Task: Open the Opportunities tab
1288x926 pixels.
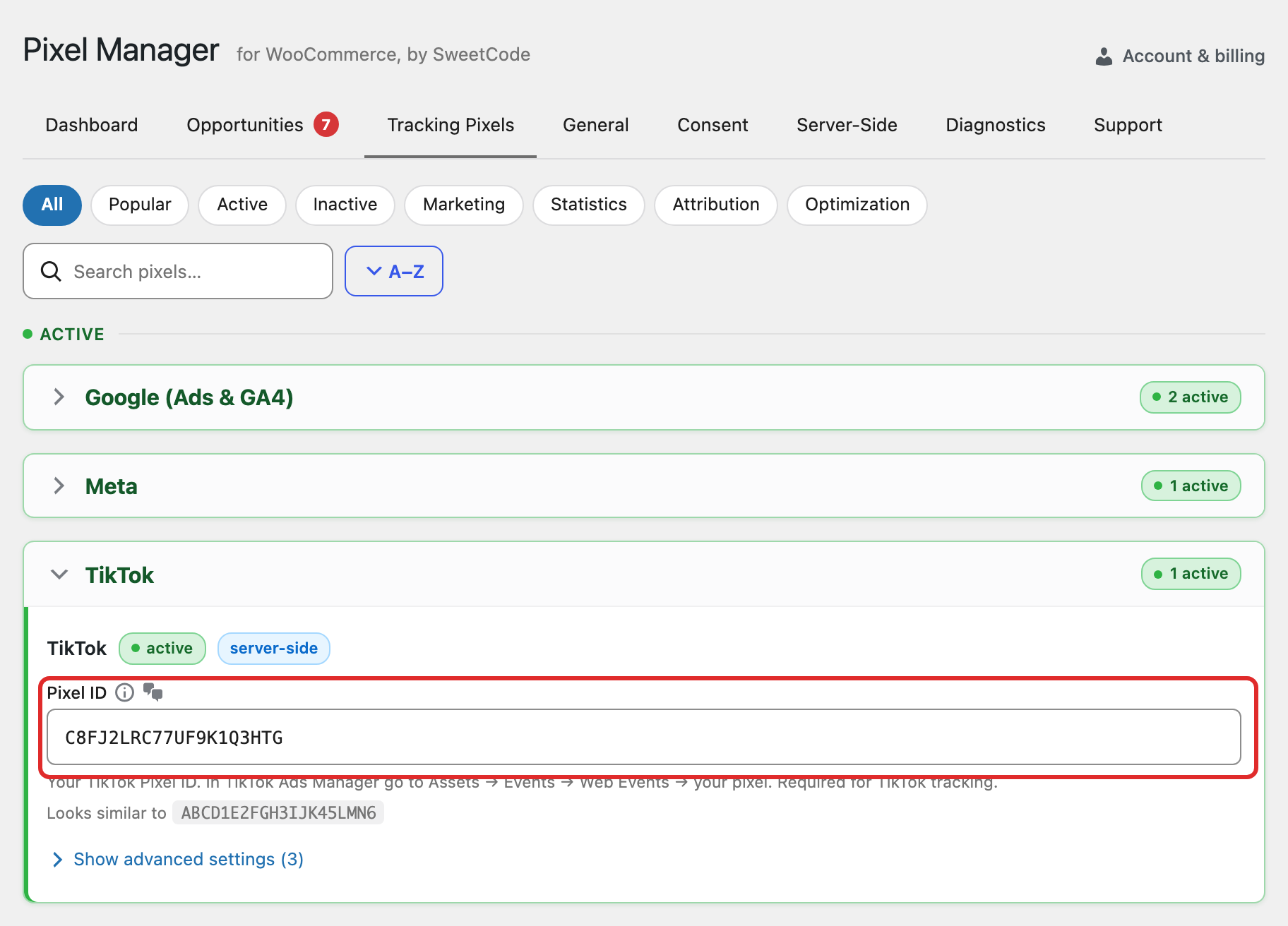Action: (245, 125)
